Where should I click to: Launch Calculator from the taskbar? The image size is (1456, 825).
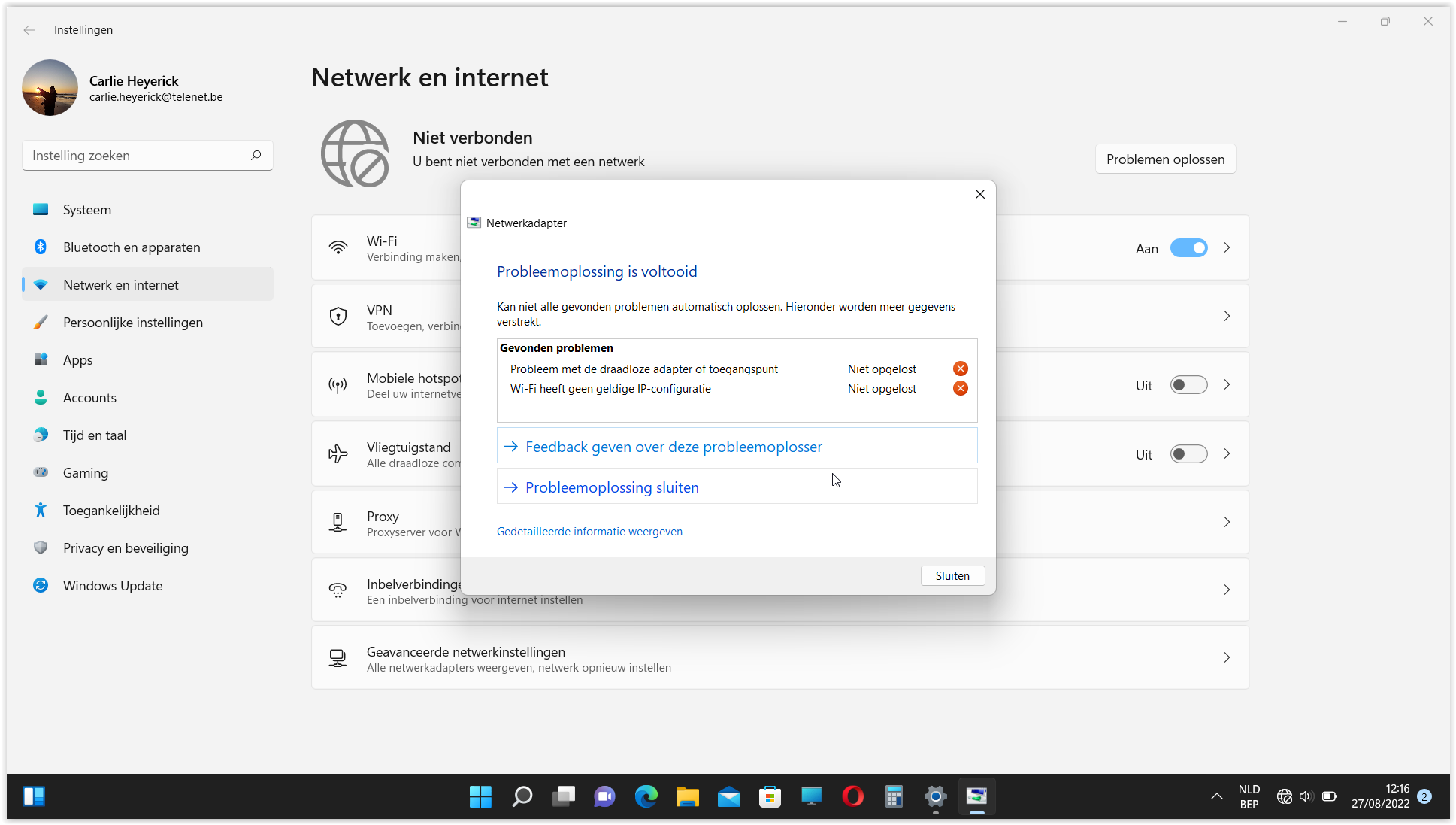894,796
